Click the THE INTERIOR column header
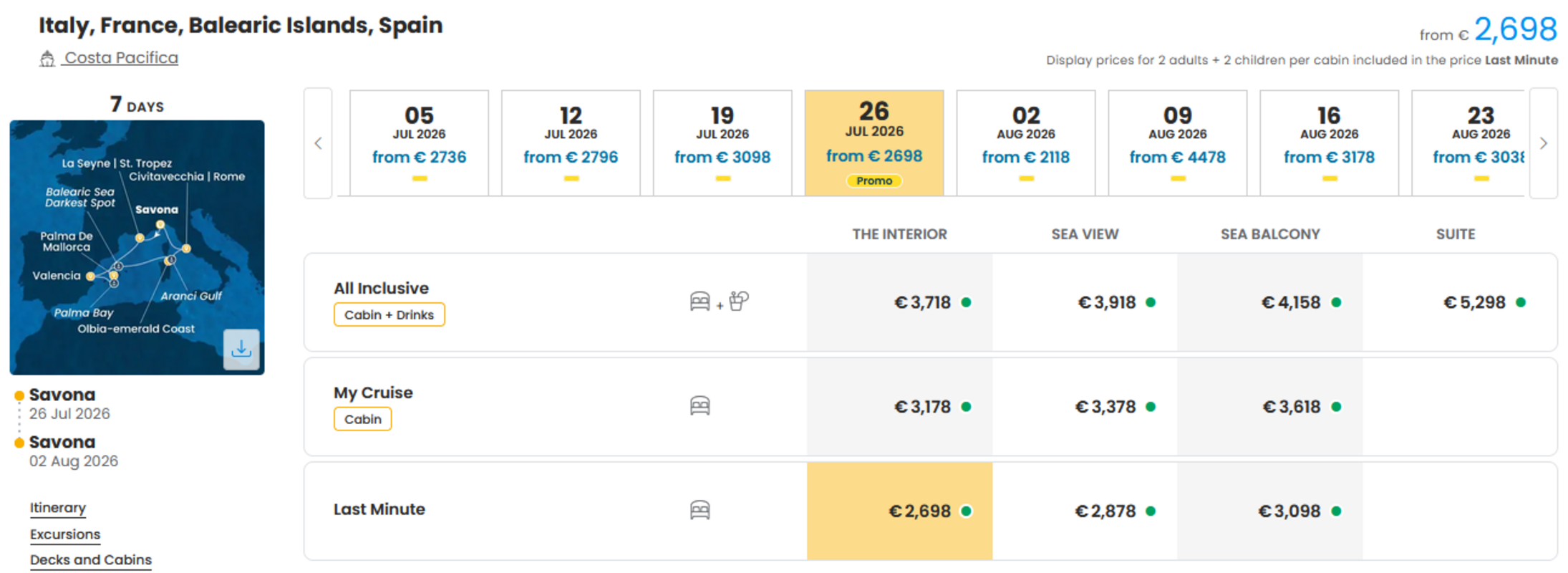Screen dimensions: 1568x573 coord(899,234)
